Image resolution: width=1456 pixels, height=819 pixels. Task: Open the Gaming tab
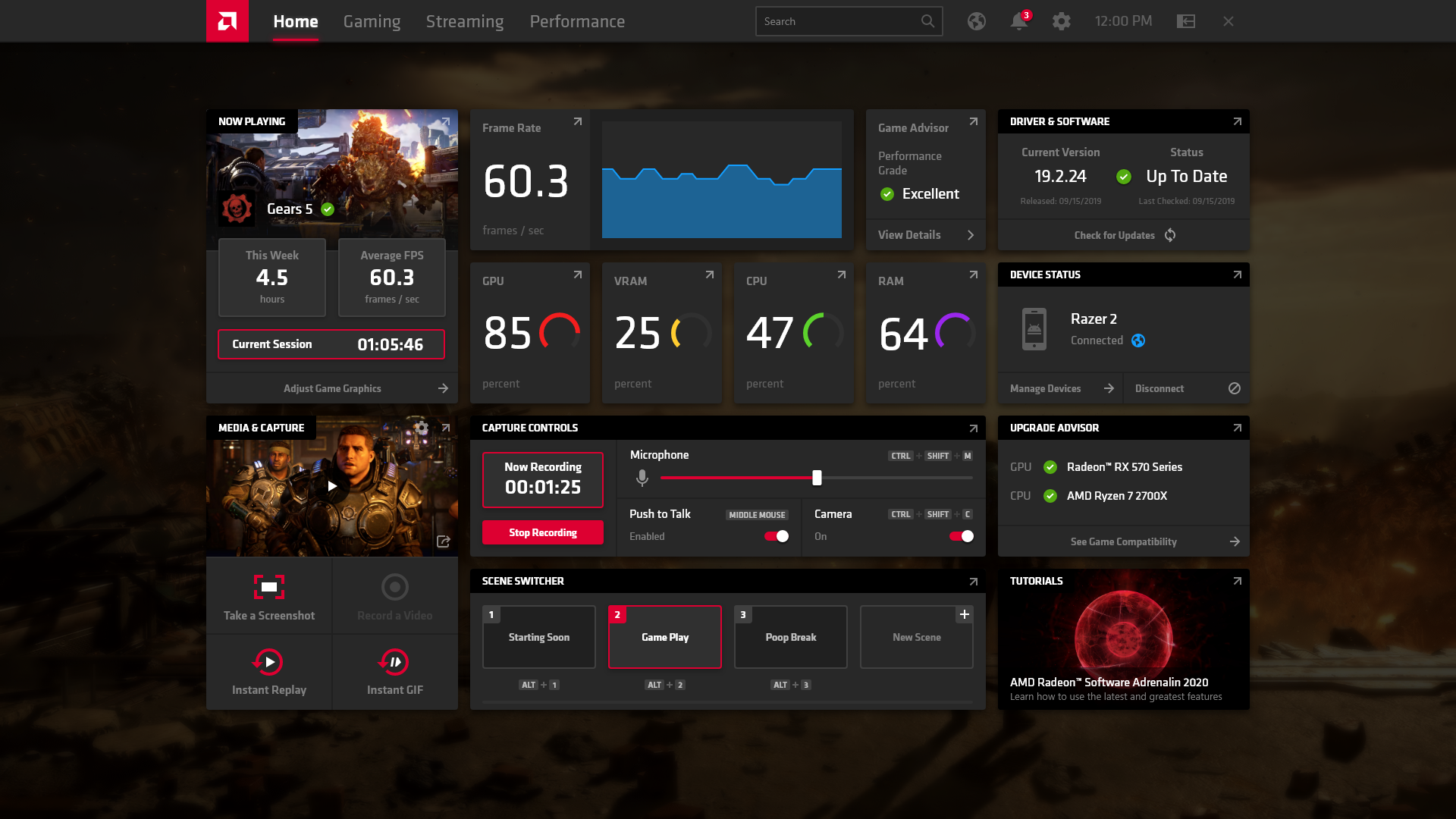tap(372, 21)
